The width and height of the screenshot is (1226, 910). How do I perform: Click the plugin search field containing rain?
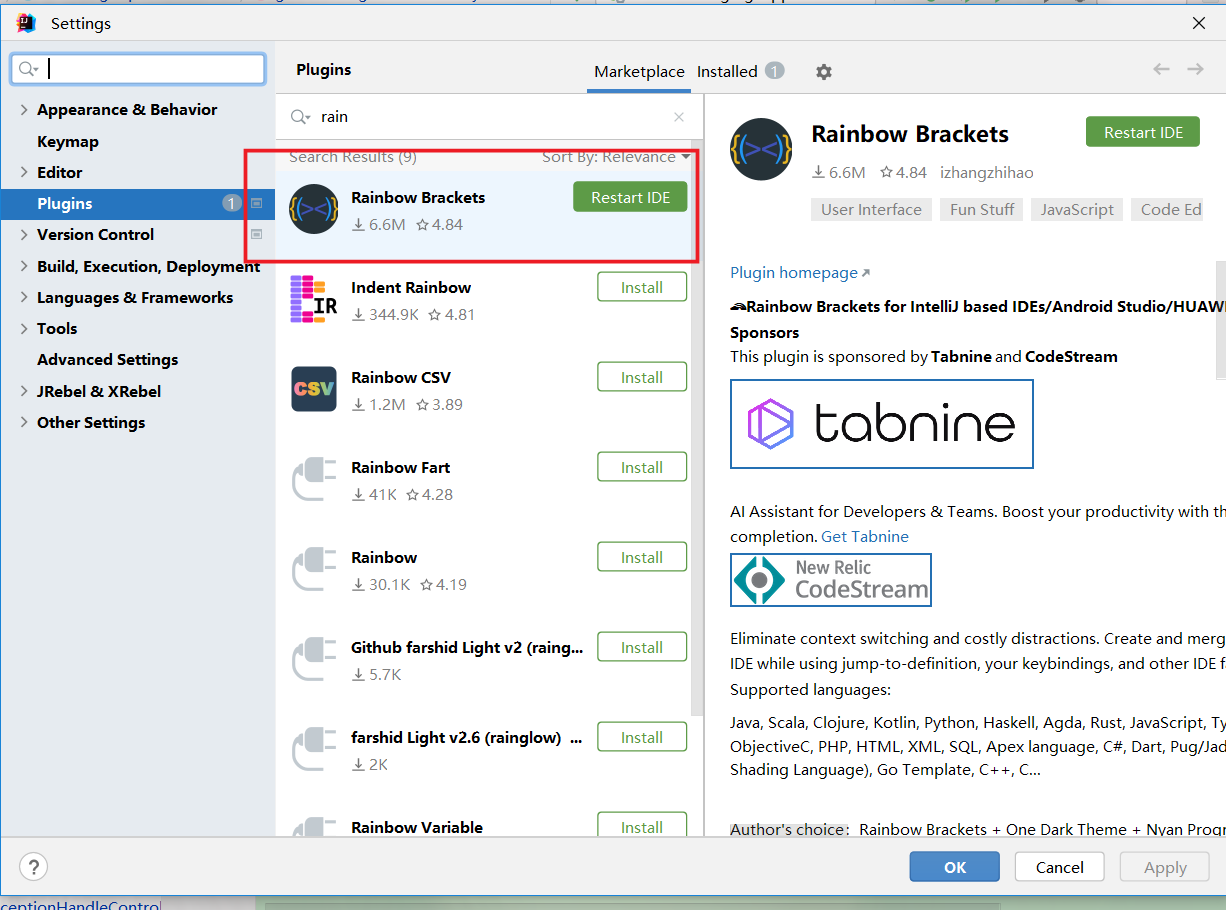[490, 117]
